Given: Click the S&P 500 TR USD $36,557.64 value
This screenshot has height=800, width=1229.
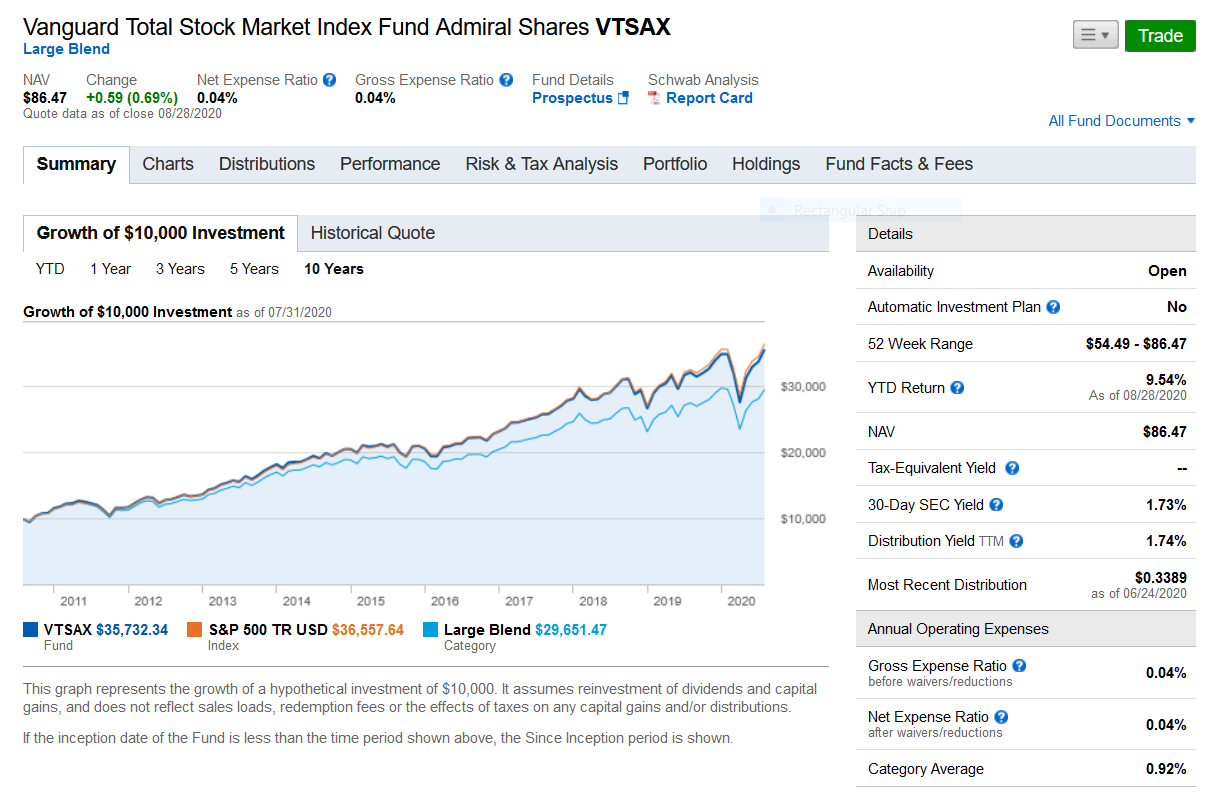Looking at the screenshot, I should point(368,630).
